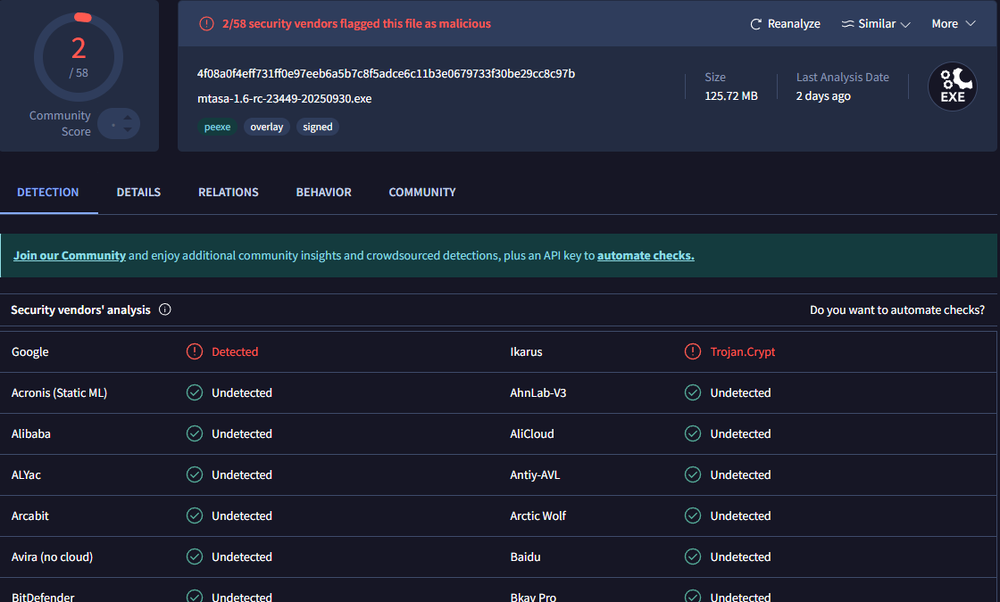Click the undetected check icon for Arctic Wolf
The width and height of the screenshot is (1000, 602).
coord(693,516)
